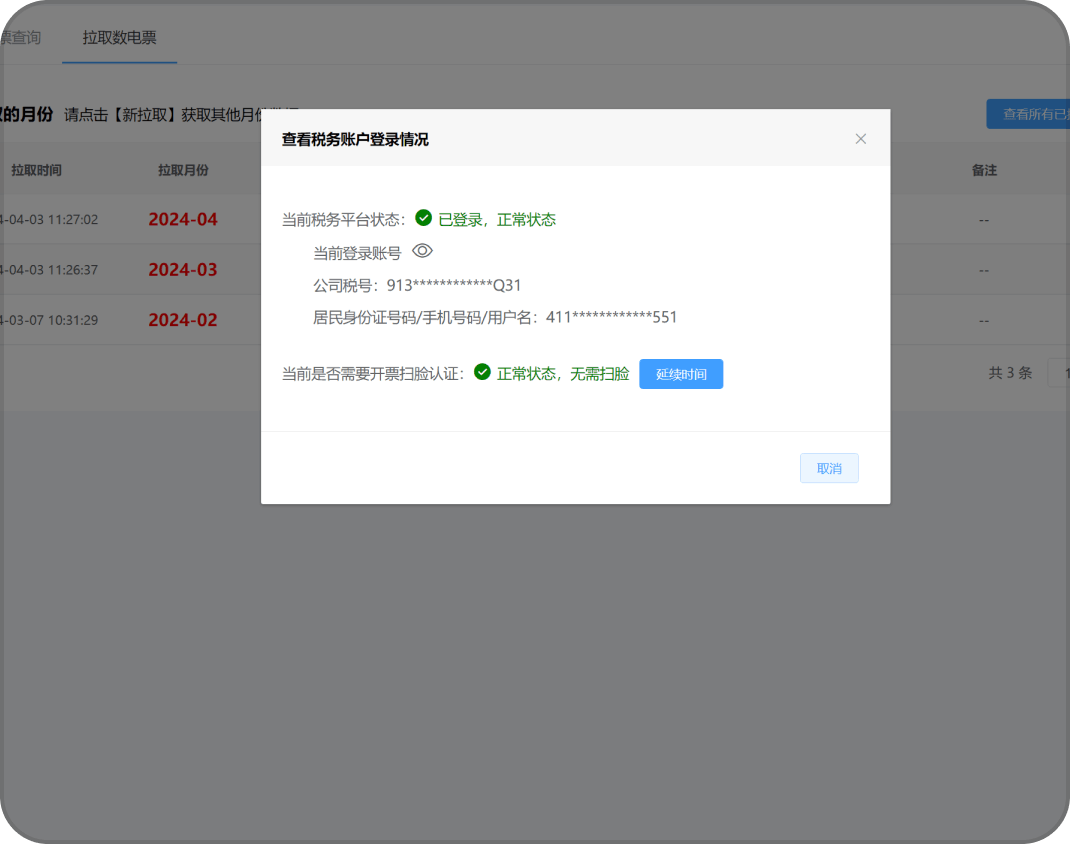Select the partially visible 查询 tab
This screenshot has height=844, width=1070.
click(x=20, y=38)
